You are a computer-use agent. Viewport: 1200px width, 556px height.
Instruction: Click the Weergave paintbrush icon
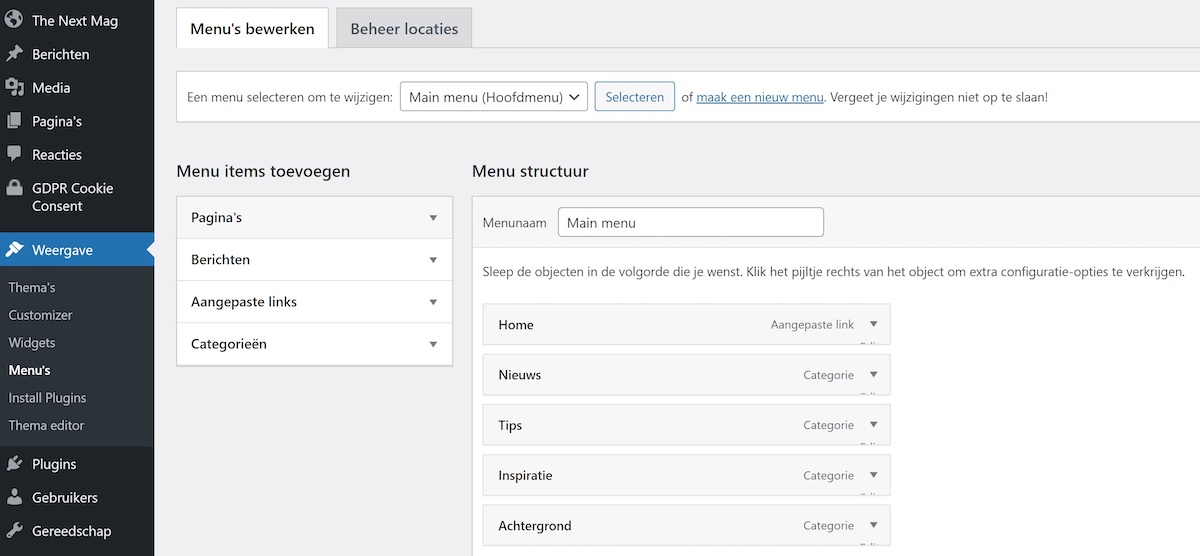(14, 250)
